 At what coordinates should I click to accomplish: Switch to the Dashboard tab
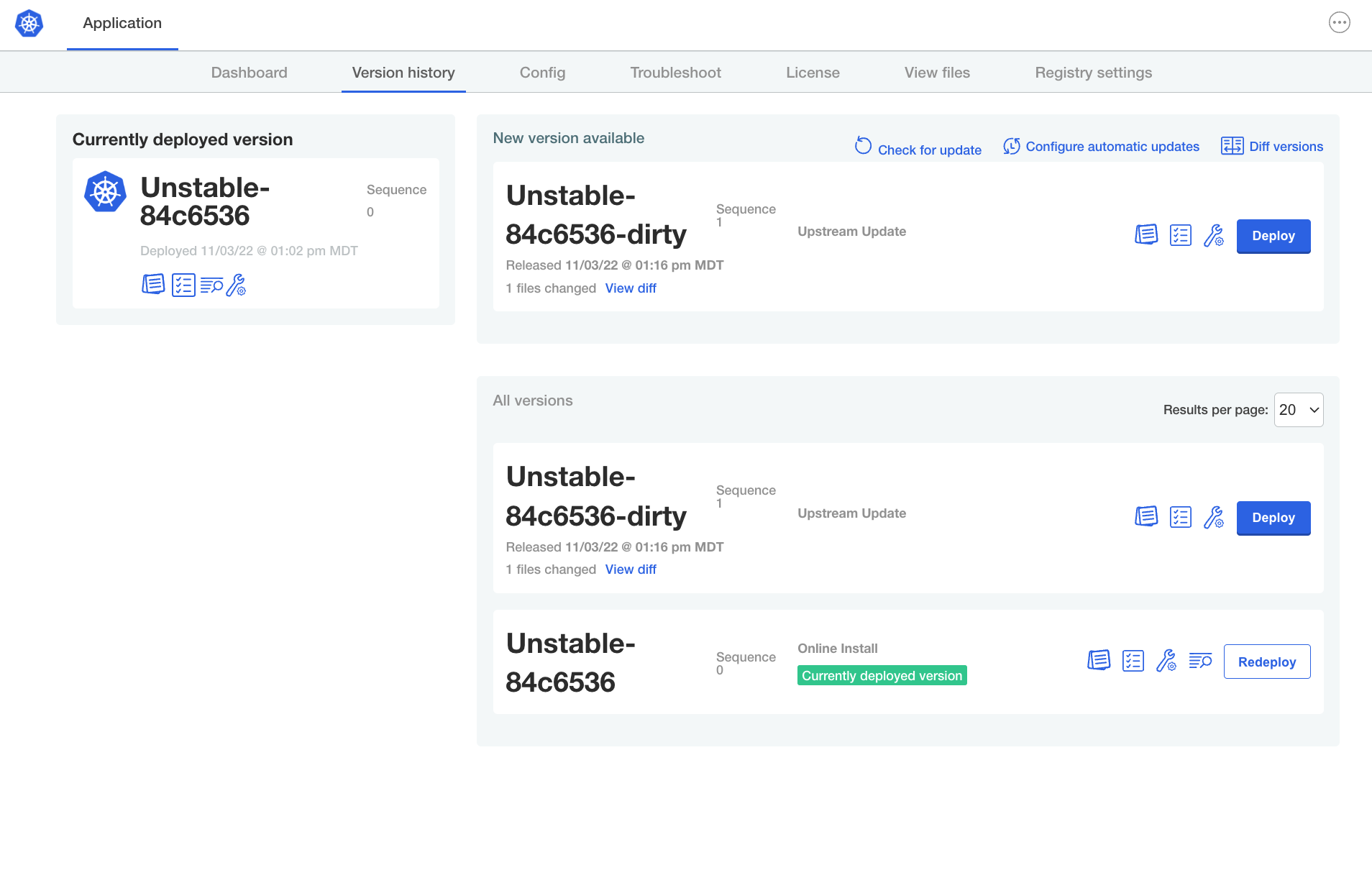tap(249, 72)
